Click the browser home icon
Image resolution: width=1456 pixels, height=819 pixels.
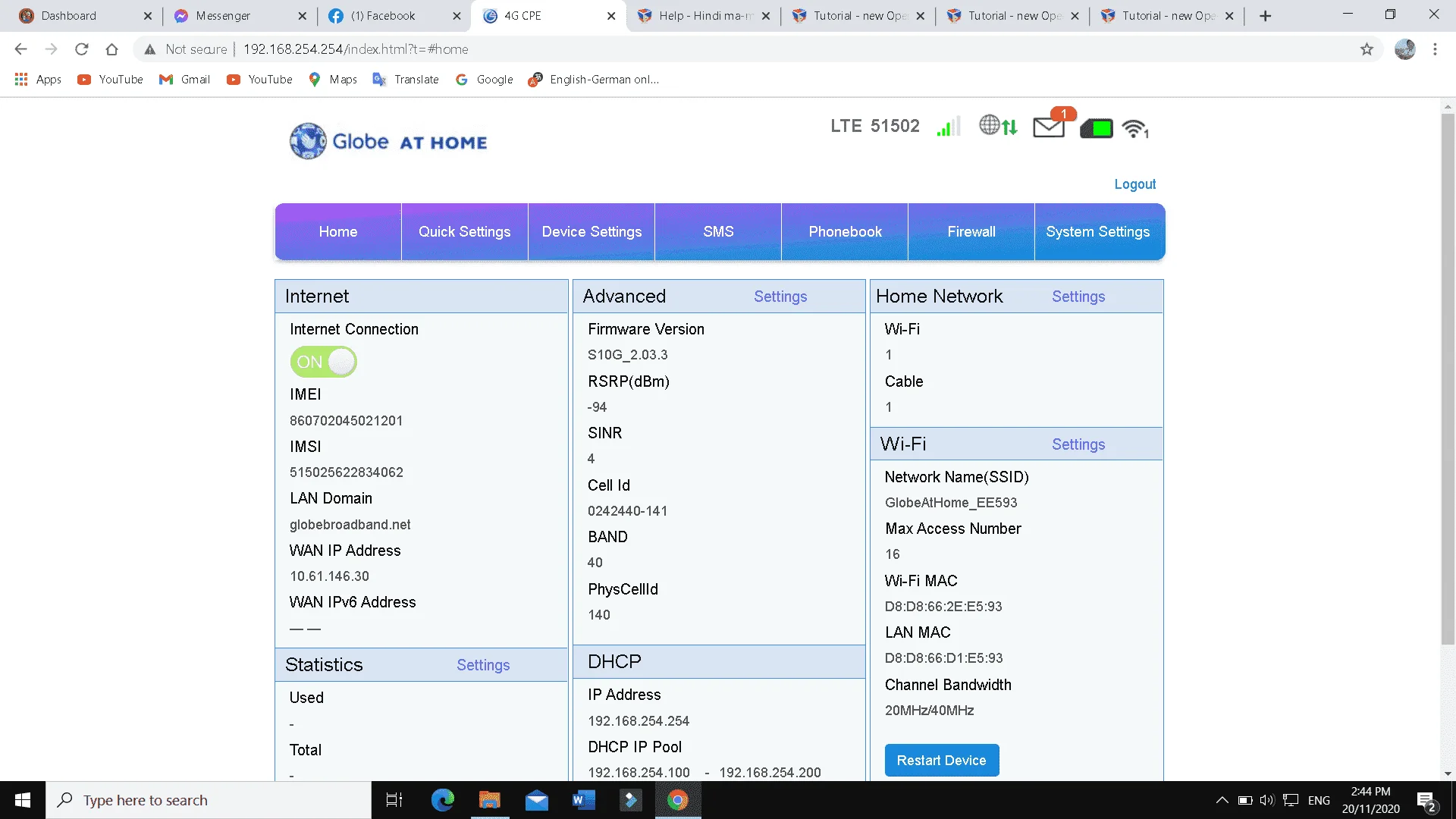click(111, 49)
